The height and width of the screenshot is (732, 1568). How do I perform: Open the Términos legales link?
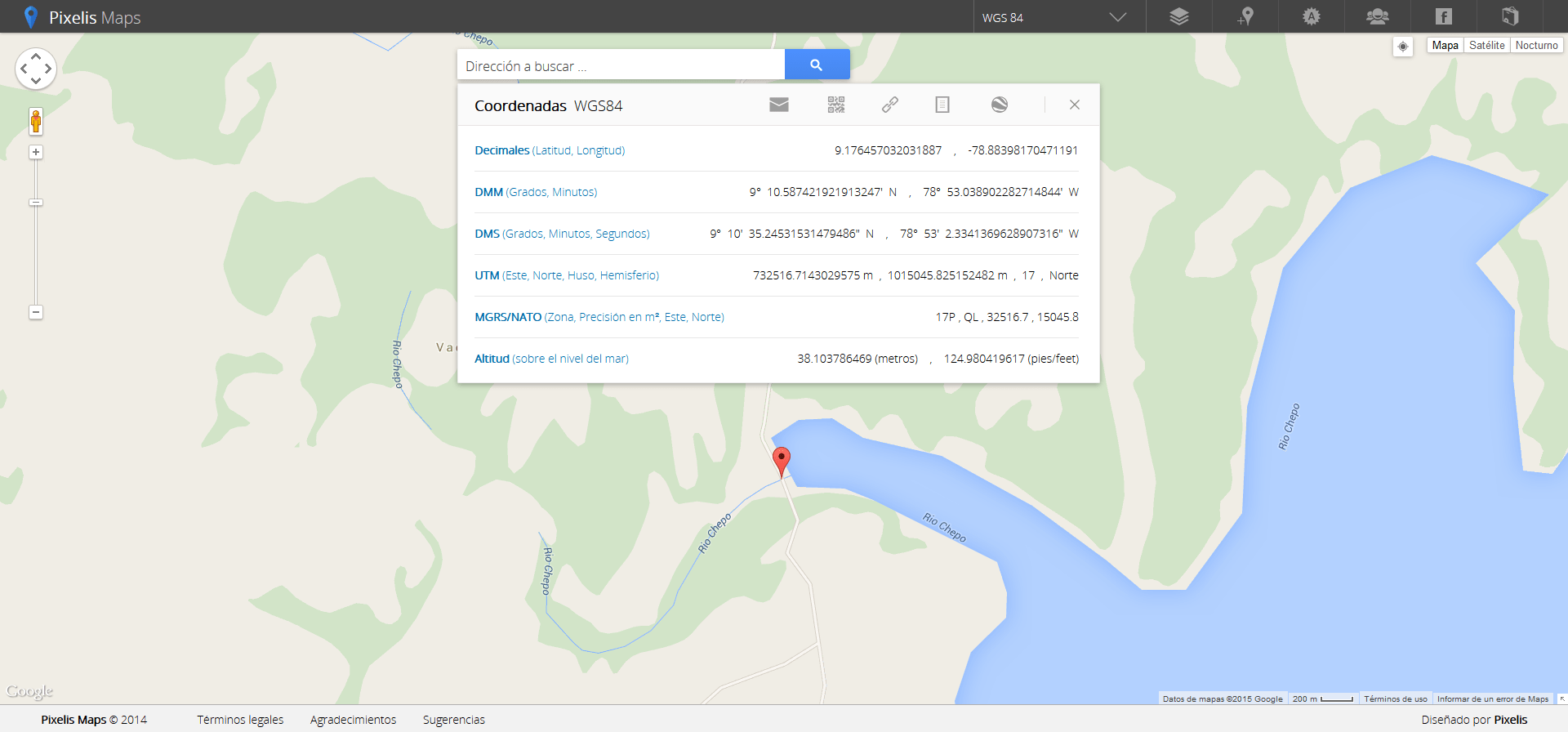240,720
